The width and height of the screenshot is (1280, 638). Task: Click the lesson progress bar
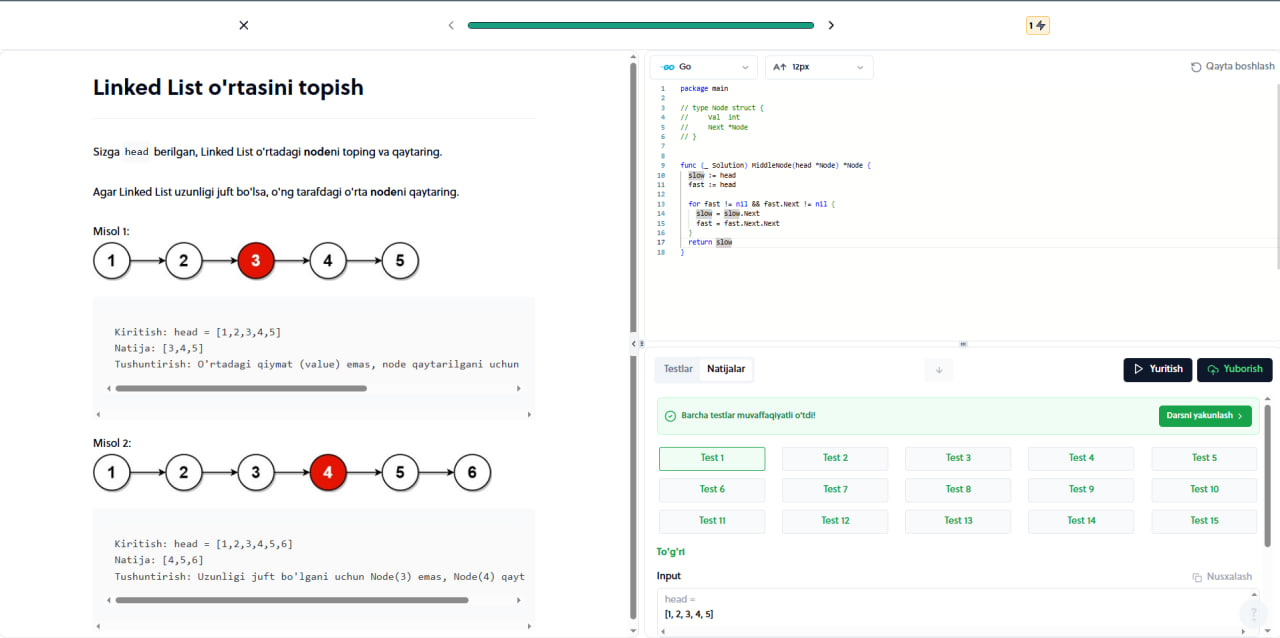[641, 25]
